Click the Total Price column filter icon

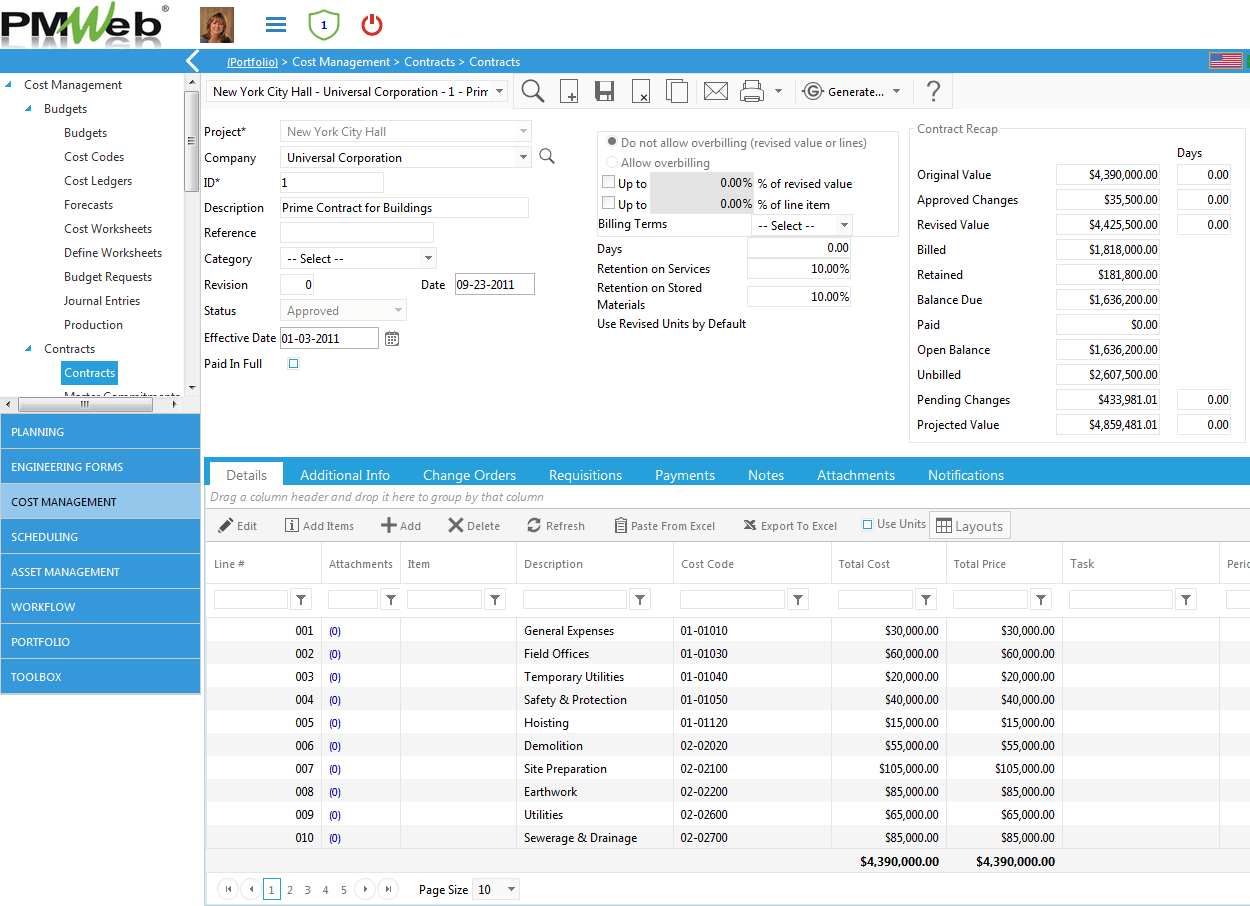1041,599
